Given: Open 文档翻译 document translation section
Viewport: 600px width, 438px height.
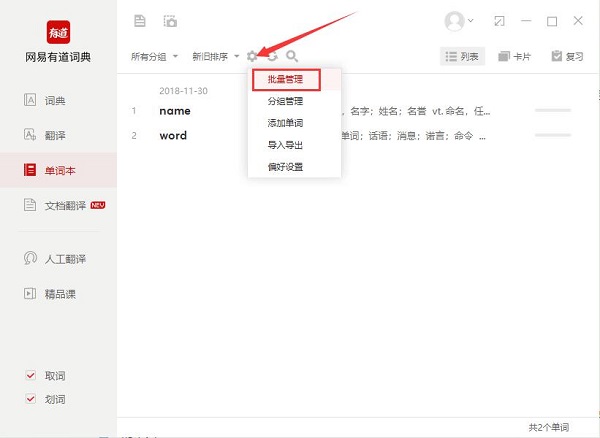Looking at the screenshot, I should (64, 205).
